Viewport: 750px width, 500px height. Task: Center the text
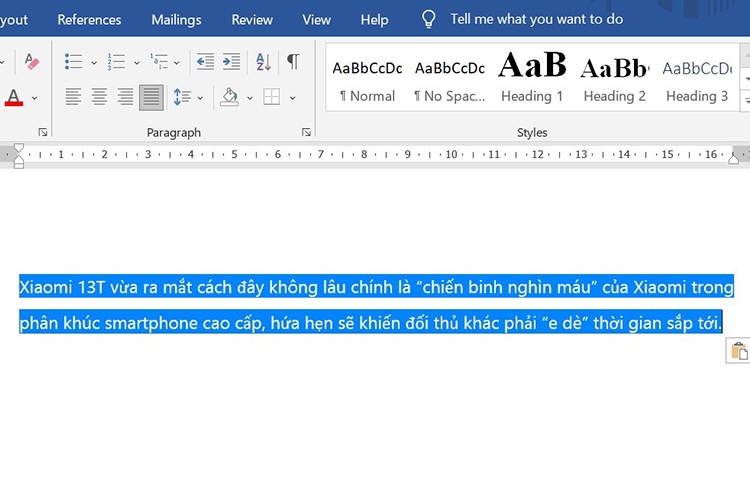click(99, 97)
